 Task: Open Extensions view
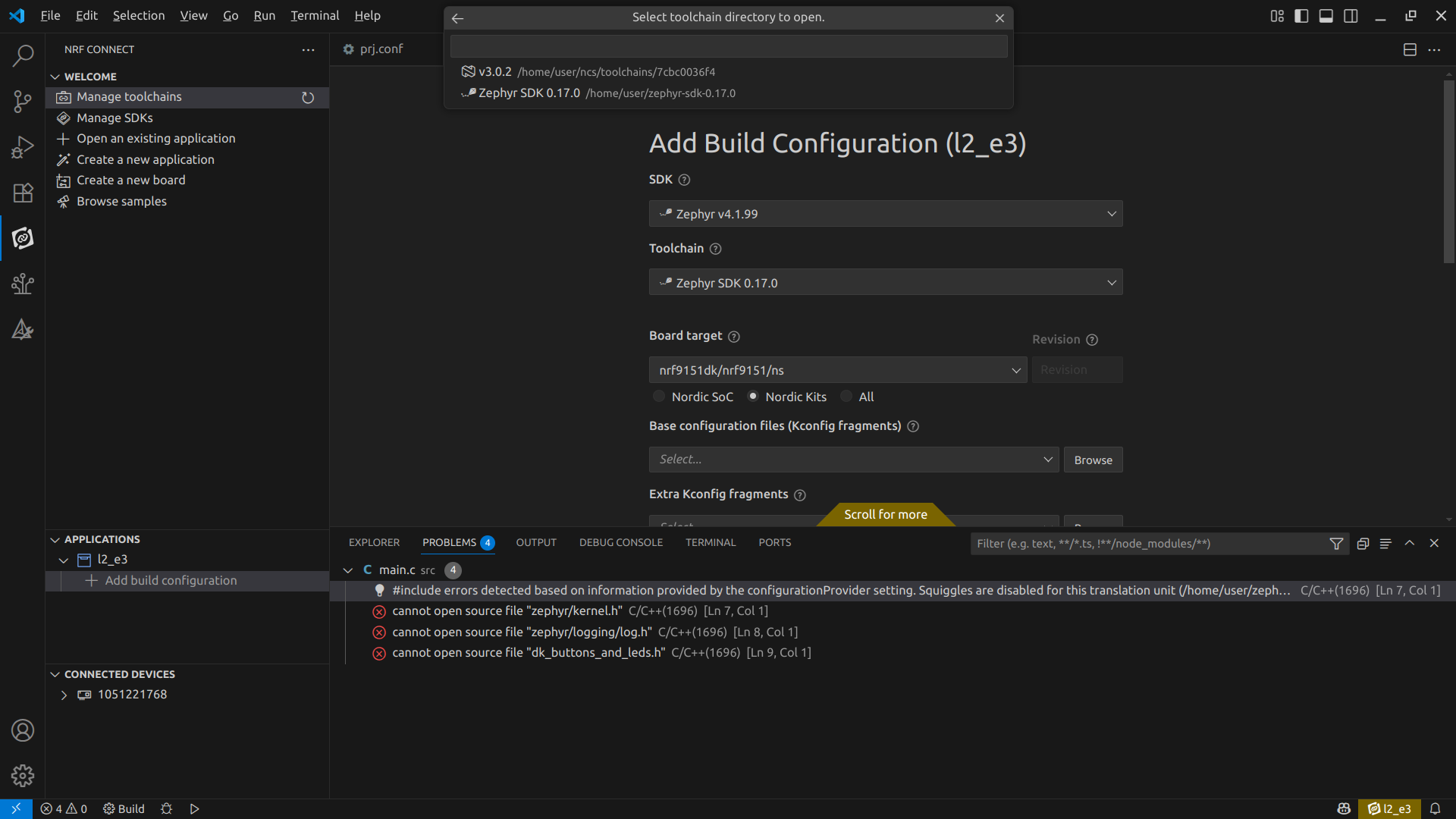(x=23, y=193)
